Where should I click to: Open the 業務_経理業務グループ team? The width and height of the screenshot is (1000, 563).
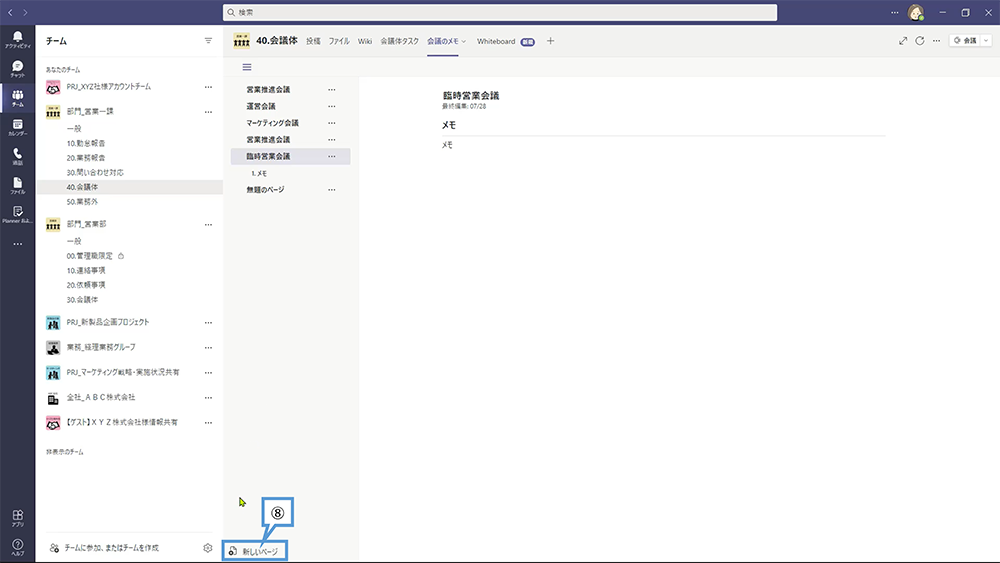tap(101, 347)
